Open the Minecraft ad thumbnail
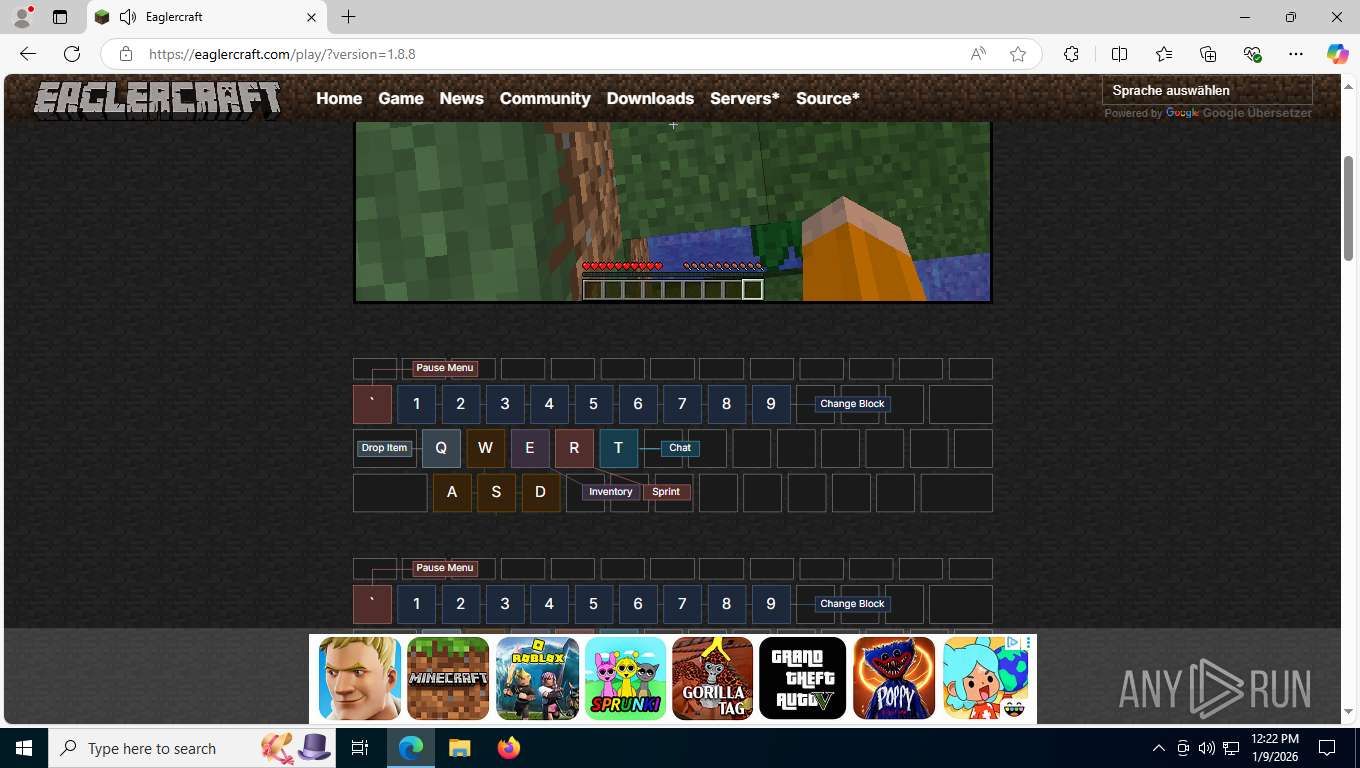Image resolution: width=1360 pixels, height=768 pixels. (448, 678)
